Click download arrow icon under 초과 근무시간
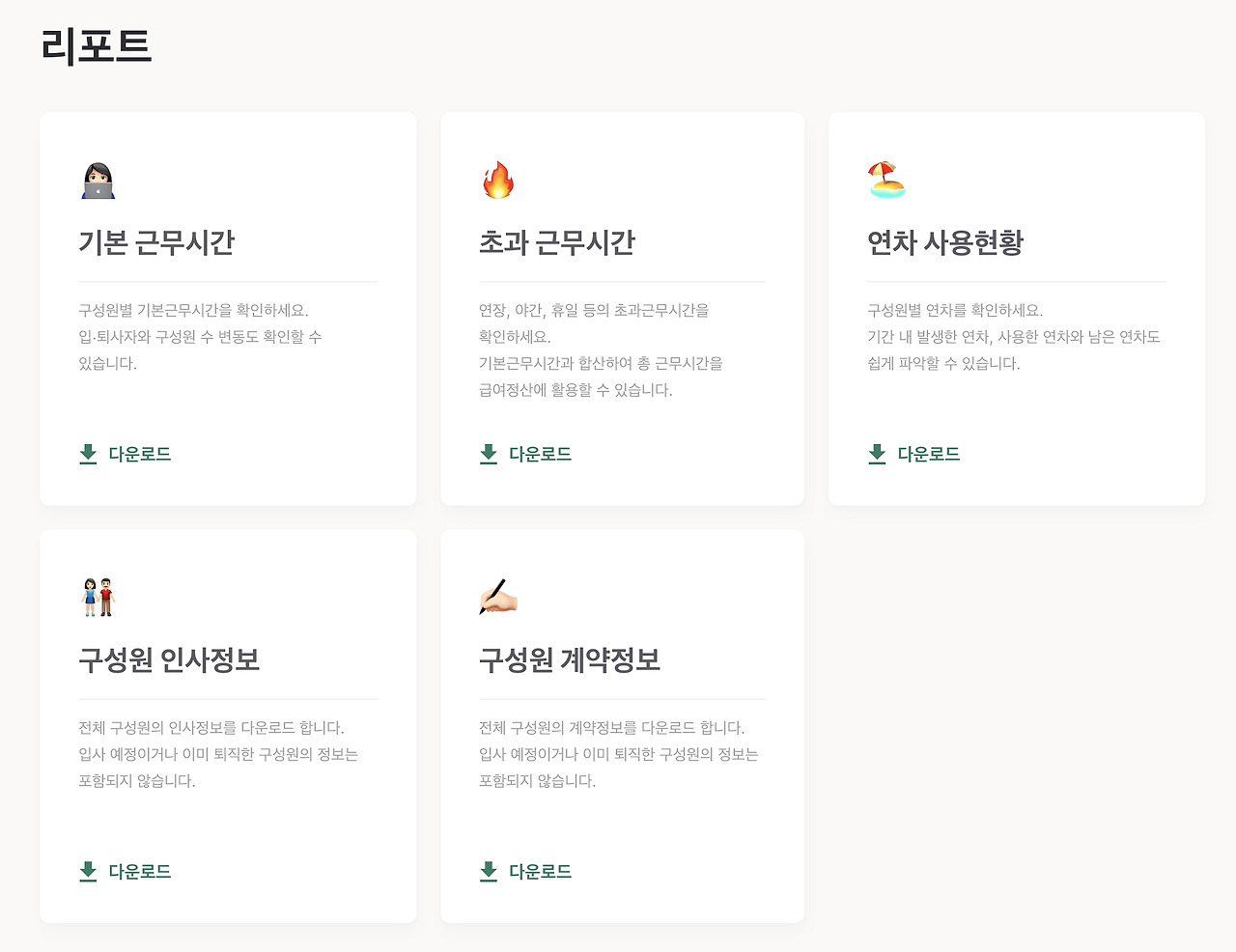The height and width of the screenshot is (952, 1236). point(489,454)
